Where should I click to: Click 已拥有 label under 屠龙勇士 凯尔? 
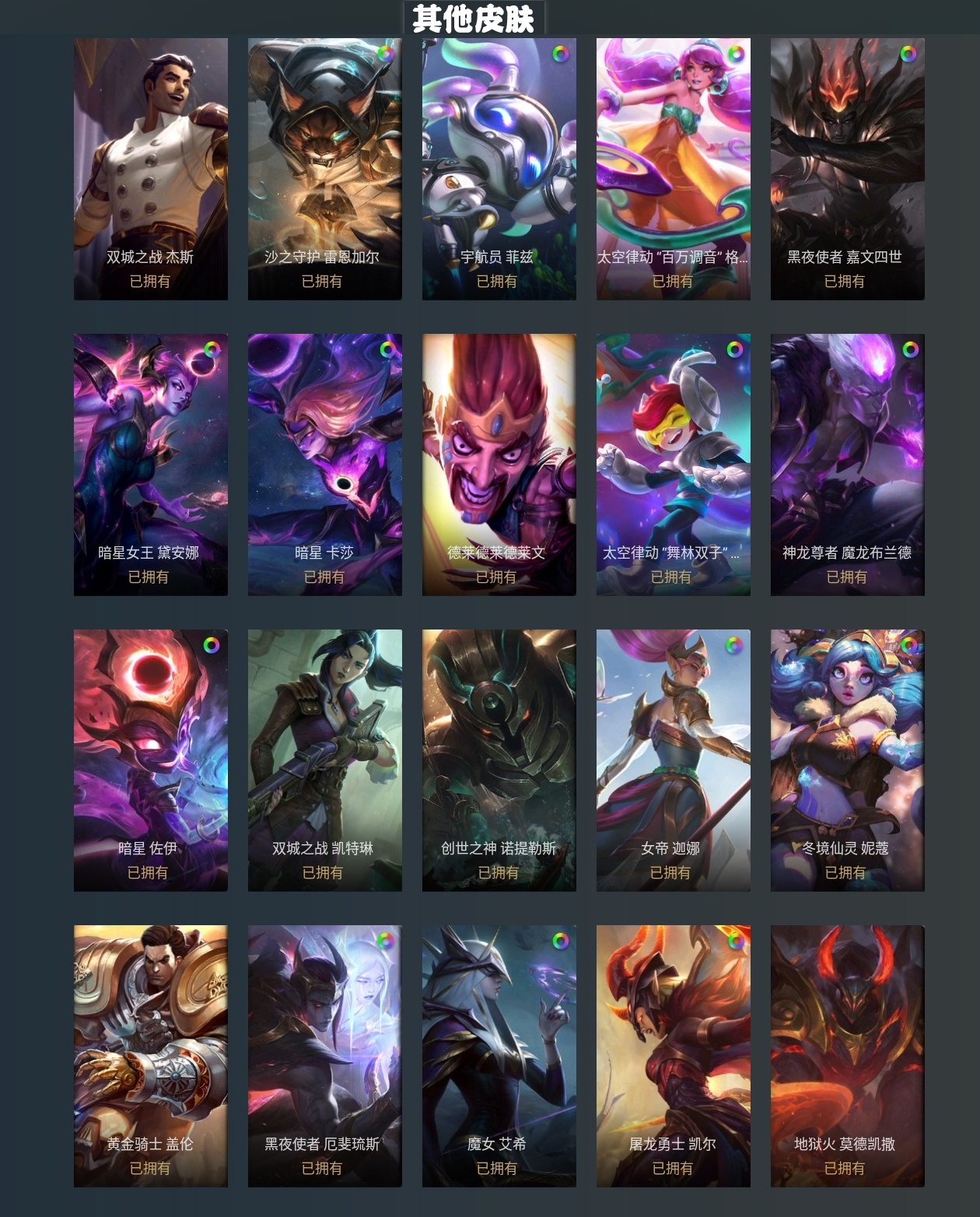click(x=672, y=1168)
